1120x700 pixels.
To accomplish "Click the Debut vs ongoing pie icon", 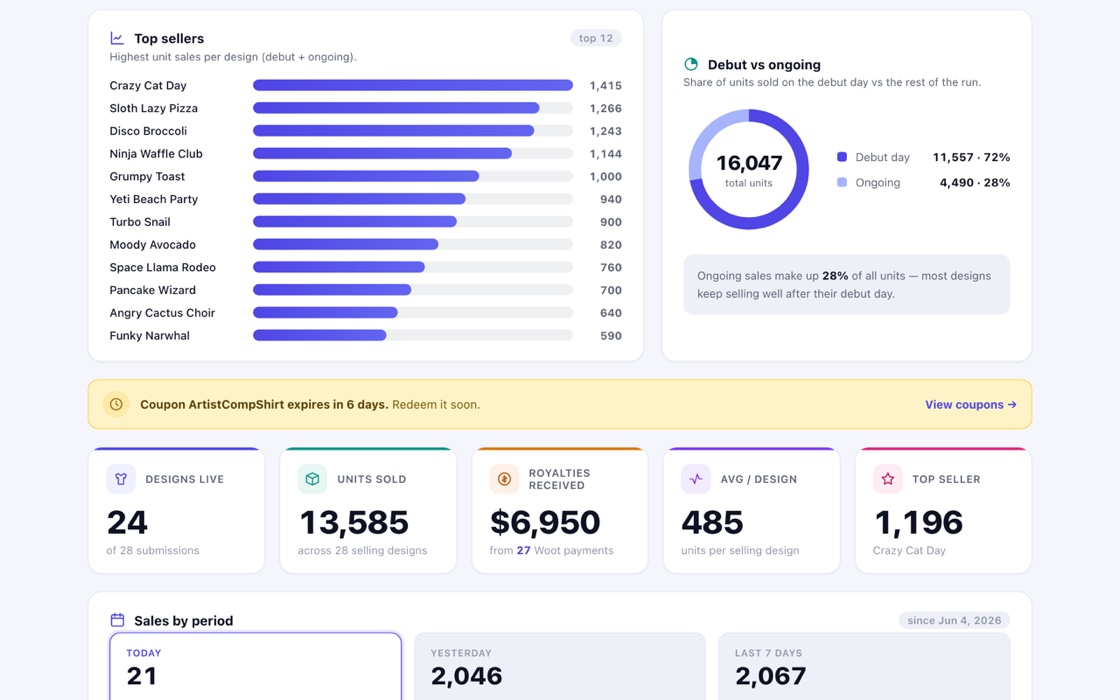I will tap(691, 64).
